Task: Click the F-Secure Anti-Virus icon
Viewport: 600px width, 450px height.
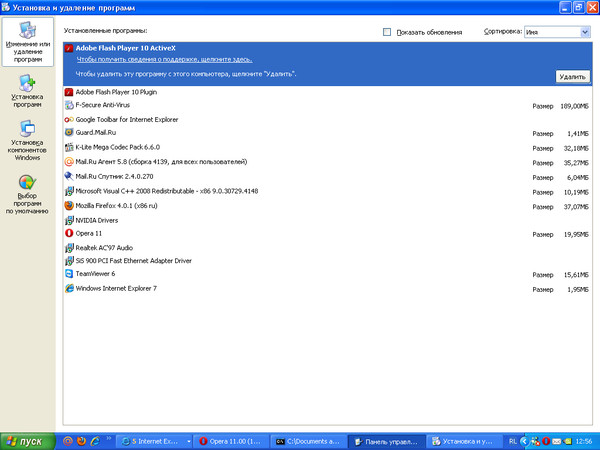Action: pyautogui.click(x=69, y=105)
